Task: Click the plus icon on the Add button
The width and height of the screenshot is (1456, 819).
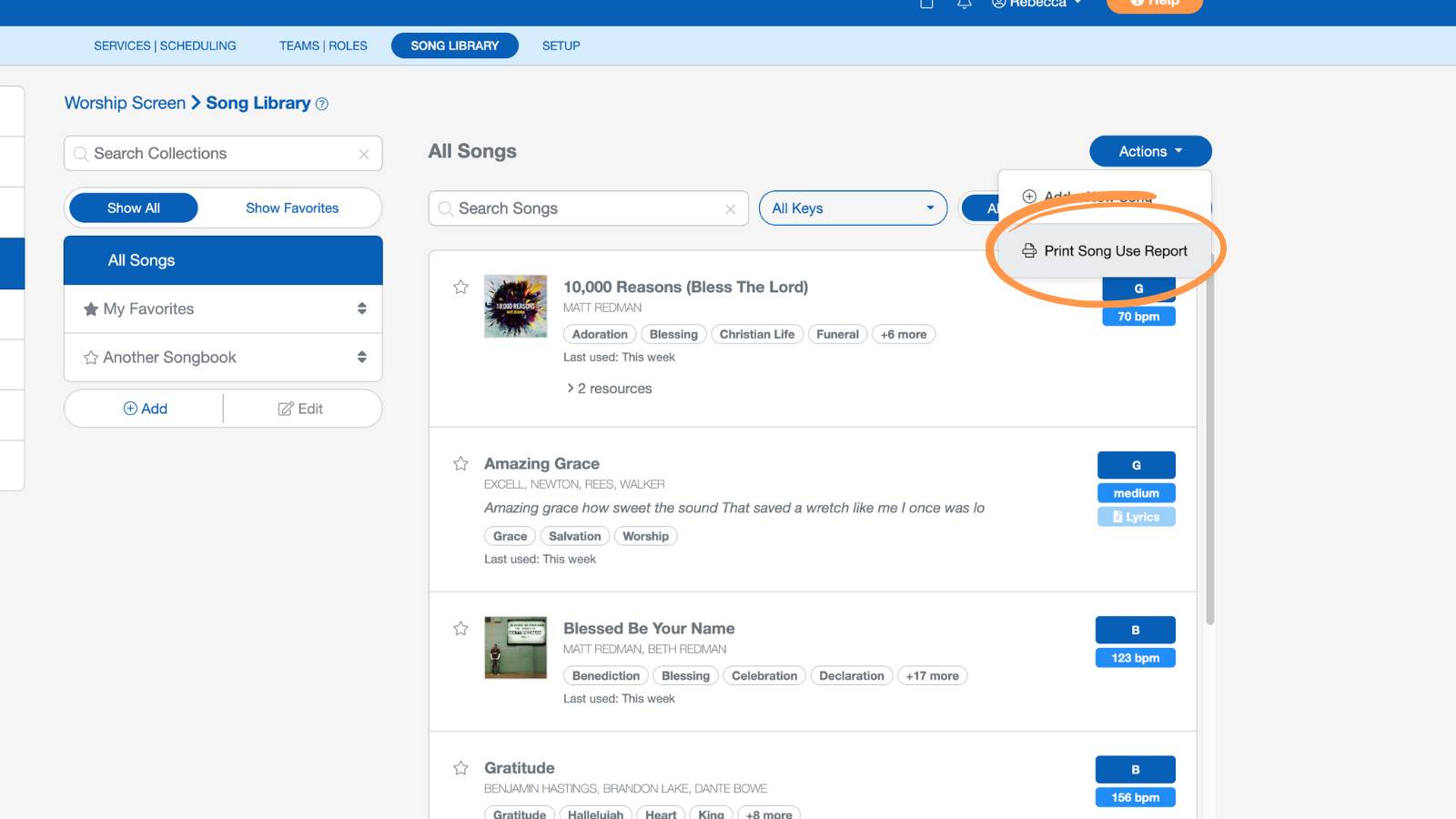Action: (130, 409)
